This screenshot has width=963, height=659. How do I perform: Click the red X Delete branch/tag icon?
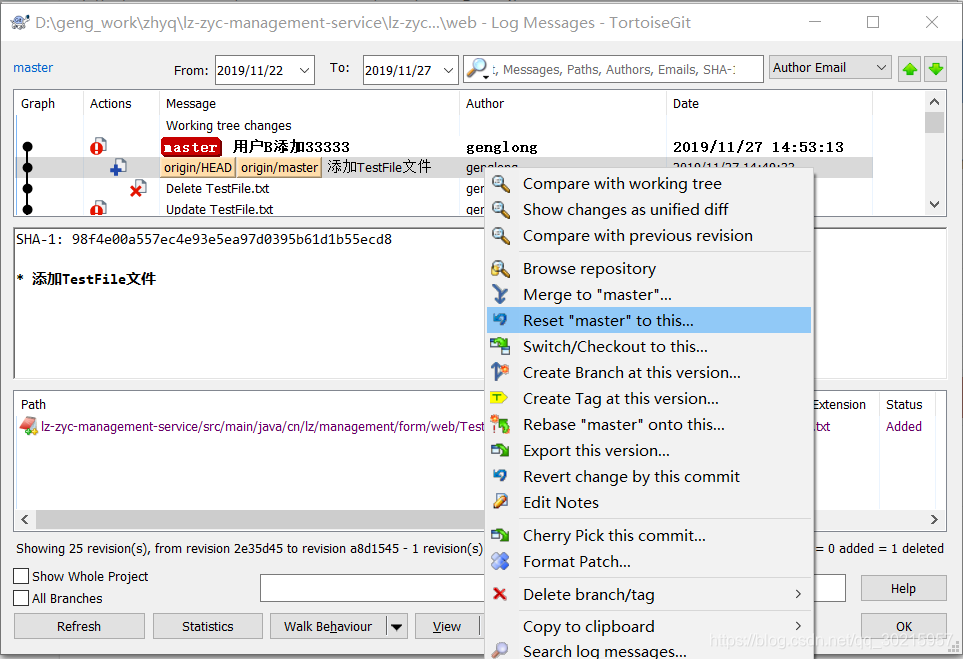500,594
